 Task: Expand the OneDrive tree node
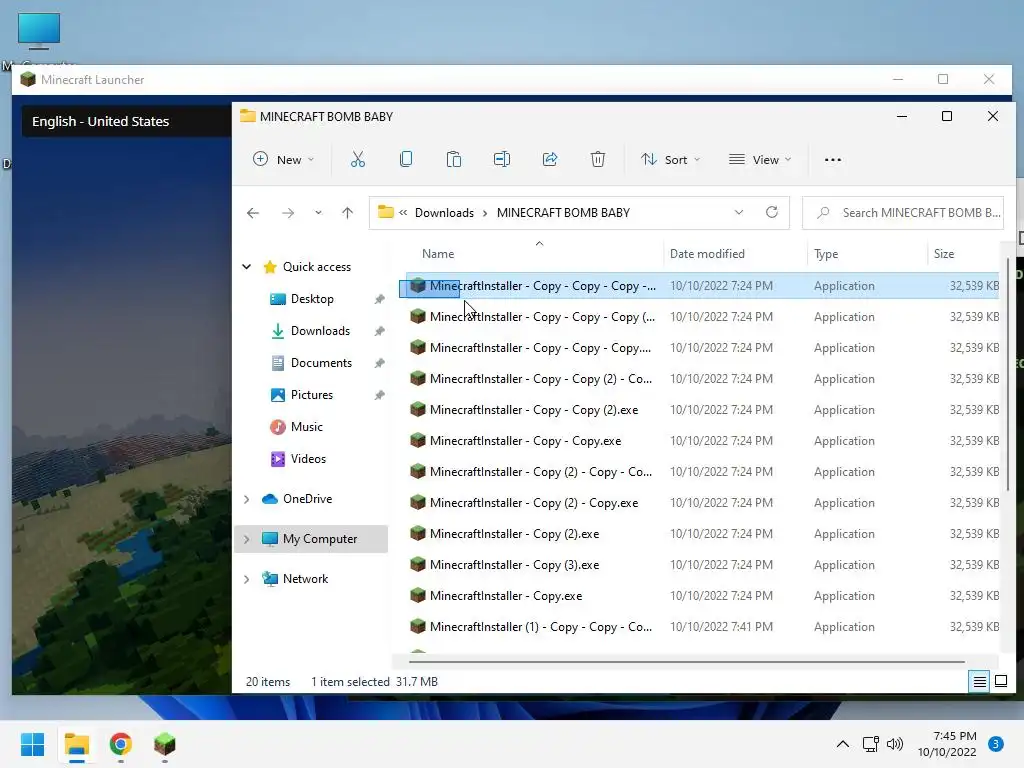coord(247,499)
